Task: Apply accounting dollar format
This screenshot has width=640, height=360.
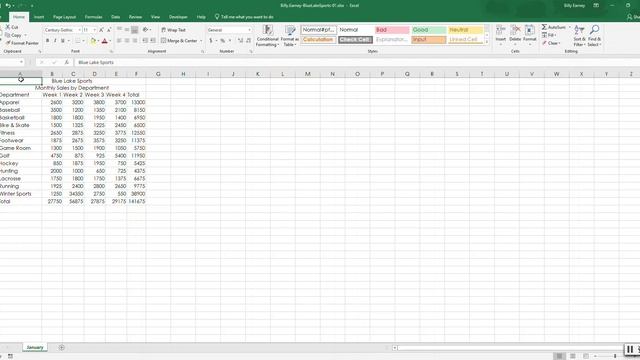Action: coord(211,41)
